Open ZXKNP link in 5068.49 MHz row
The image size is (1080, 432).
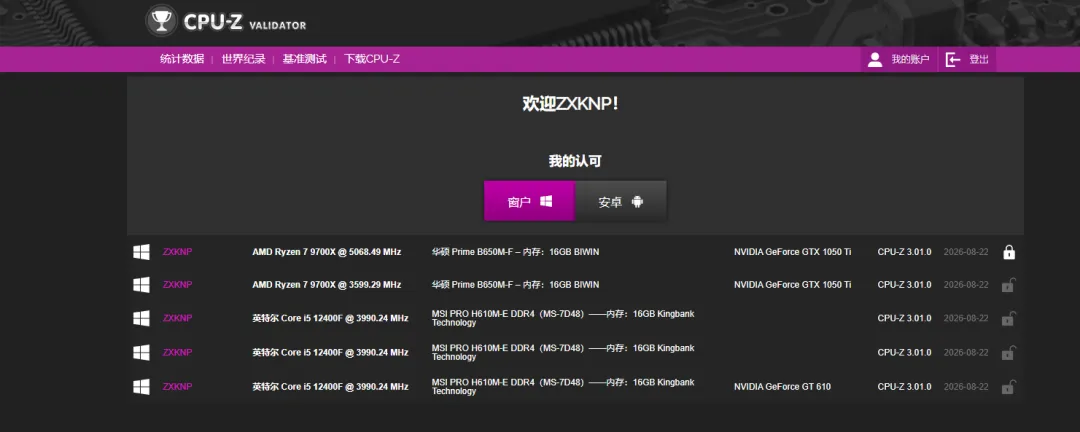click(x=177, y=252)
